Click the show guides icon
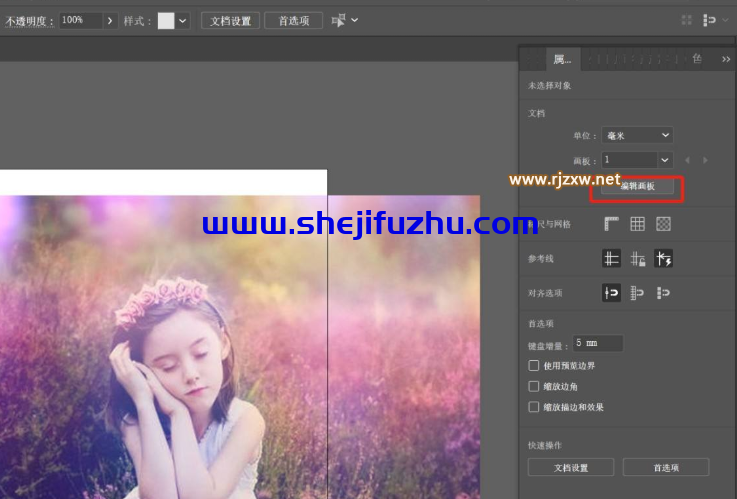Image resolution: width=737 pixels, height=499 pixels. point(611,259)
